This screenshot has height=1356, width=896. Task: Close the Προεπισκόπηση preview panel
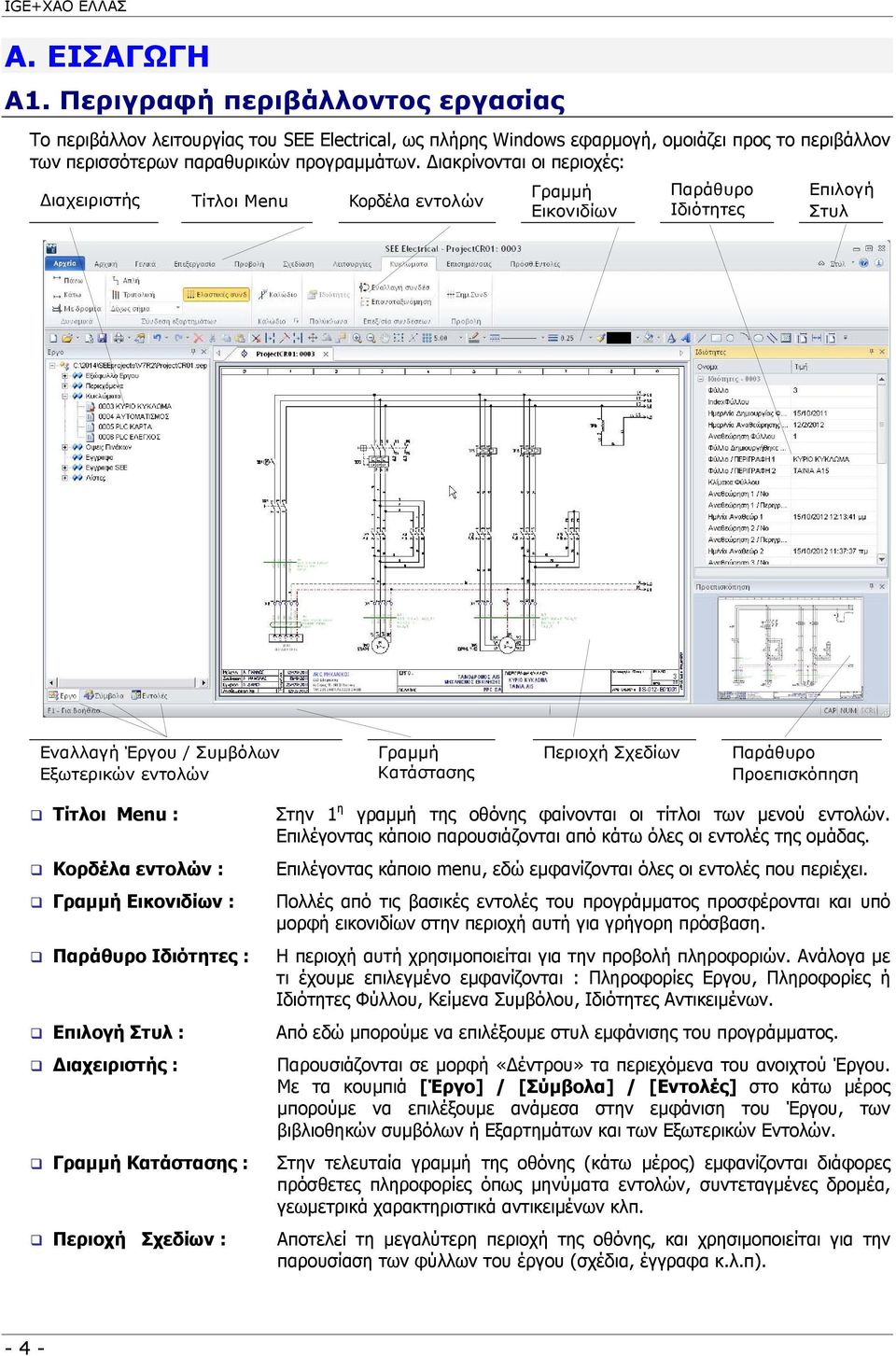click(x=883, y=587)
